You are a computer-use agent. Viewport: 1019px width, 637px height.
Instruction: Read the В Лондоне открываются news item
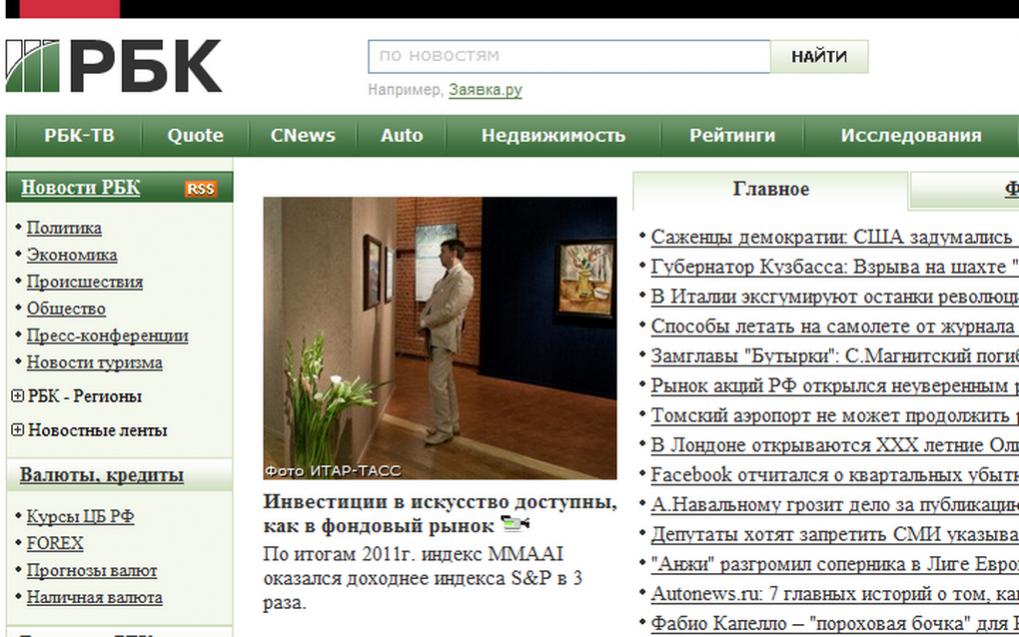point(834,445)
